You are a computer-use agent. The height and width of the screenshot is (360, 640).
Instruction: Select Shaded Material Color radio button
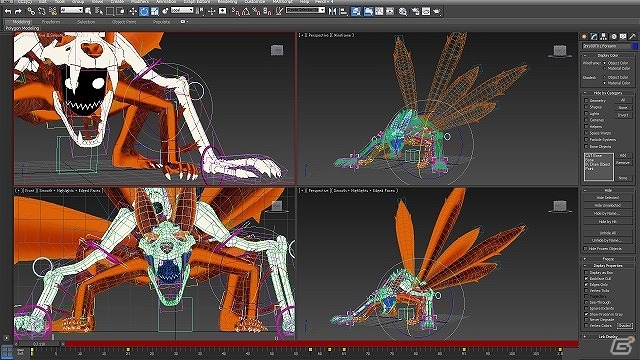tap(604, 83)
